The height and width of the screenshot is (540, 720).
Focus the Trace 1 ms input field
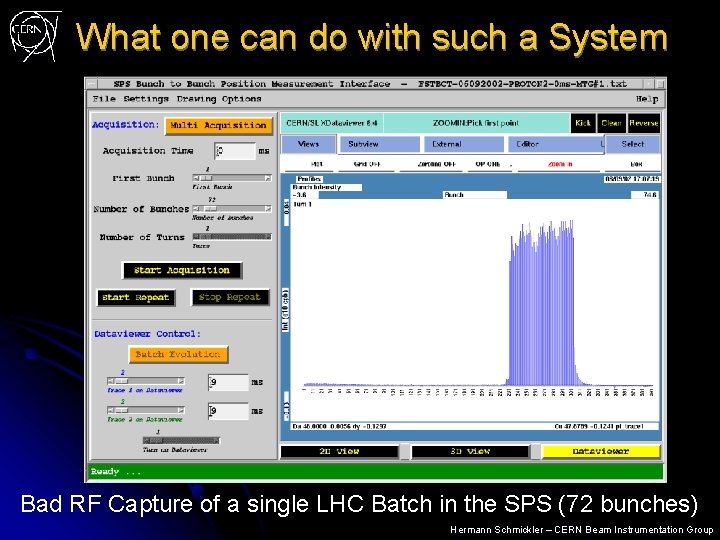click(228, 382)
